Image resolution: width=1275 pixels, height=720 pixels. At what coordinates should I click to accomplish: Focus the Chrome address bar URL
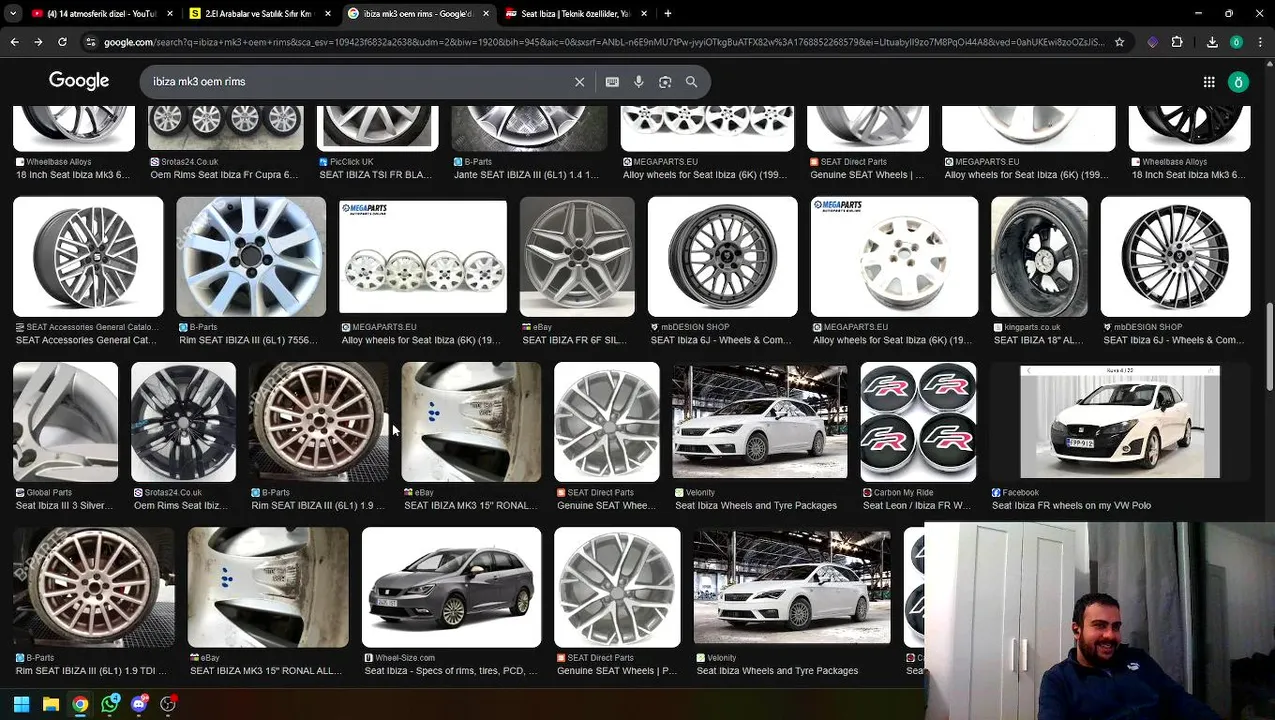604,42
